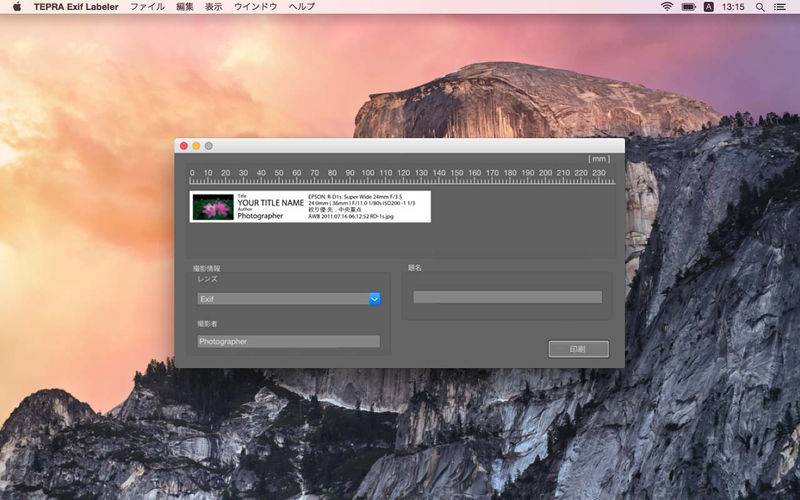Image resolution: width=800 pixels, height=500 pixels.
Task: Click the Wi-Fi status icon
Action: (666, 7)
